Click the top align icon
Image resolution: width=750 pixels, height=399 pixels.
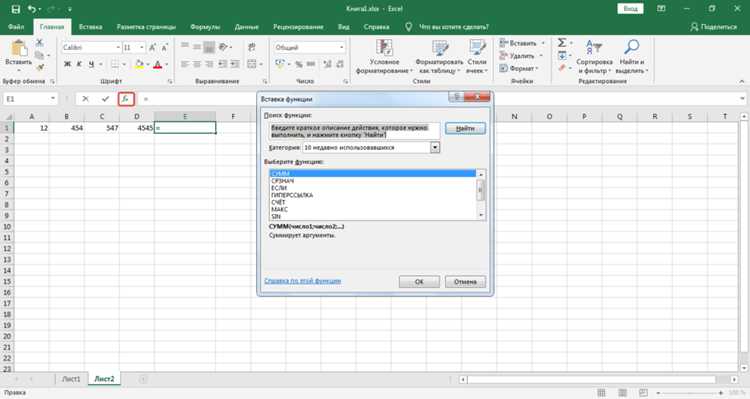[185, 46]
